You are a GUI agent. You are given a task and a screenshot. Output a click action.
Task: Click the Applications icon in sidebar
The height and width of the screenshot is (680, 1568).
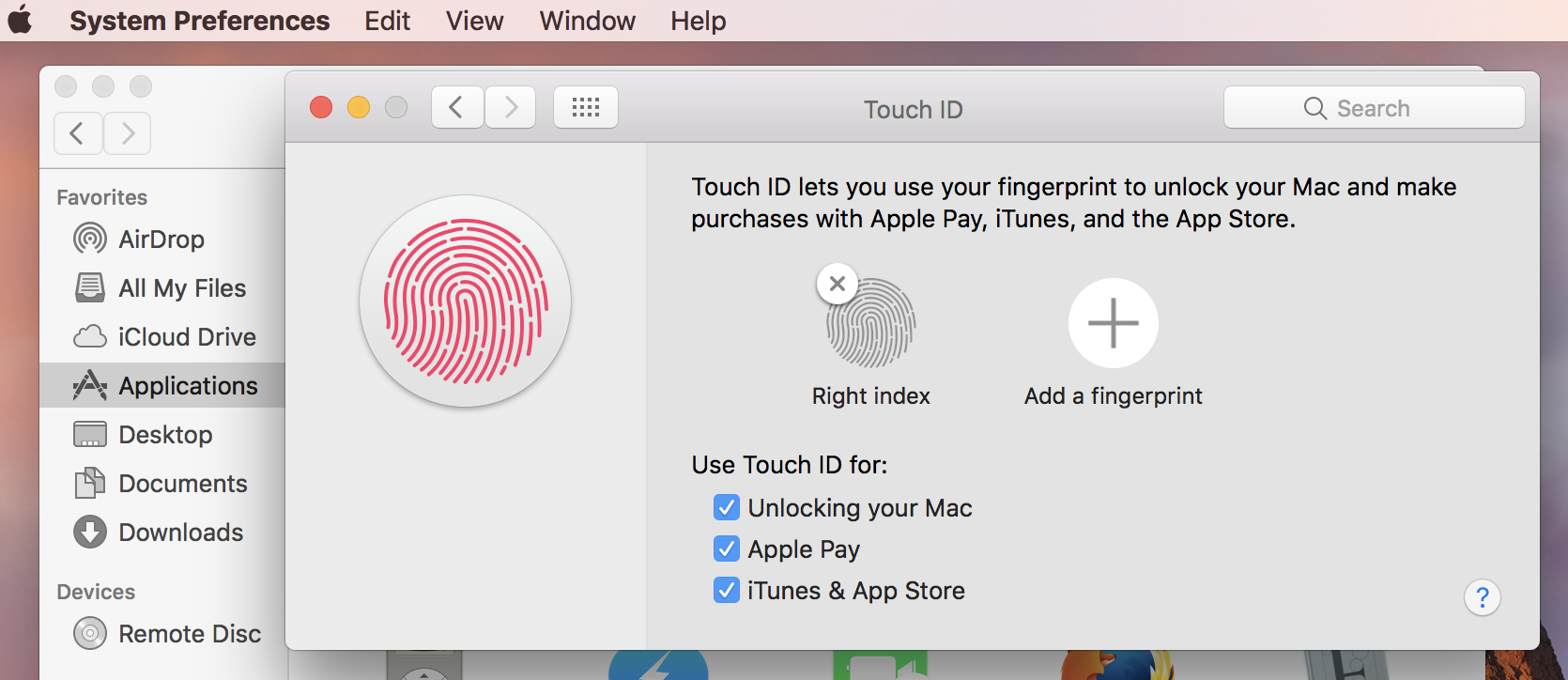(90, 385)
